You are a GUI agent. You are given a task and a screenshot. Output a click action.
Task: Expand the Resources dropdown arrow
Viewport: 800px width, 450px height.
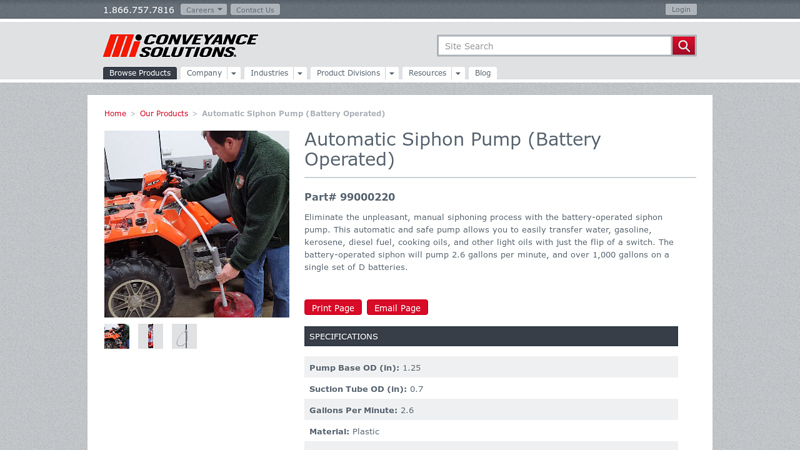(x=458, y=73)
